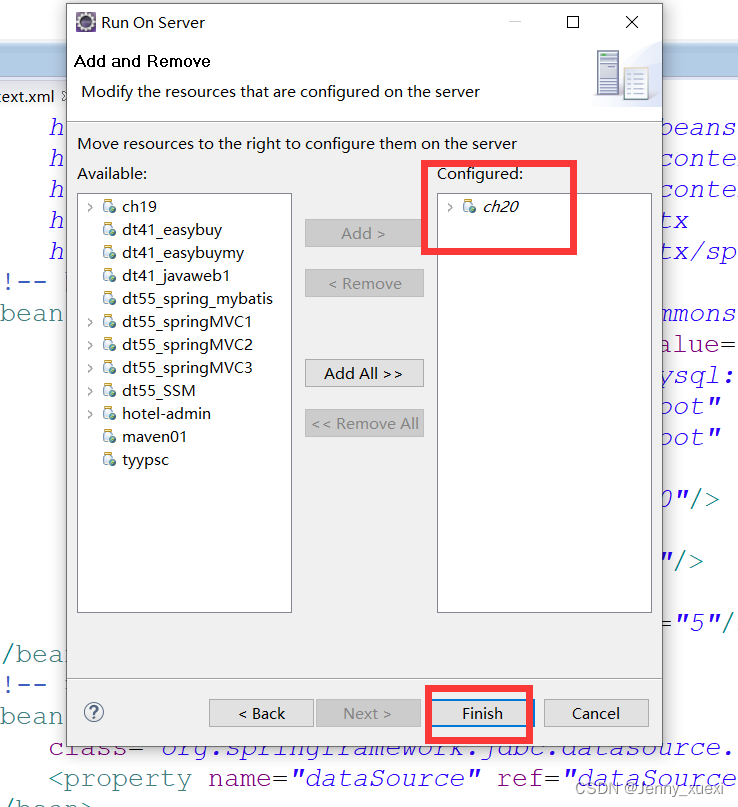Select dt41_easybuy in the Available list

(x=172, y=230)
